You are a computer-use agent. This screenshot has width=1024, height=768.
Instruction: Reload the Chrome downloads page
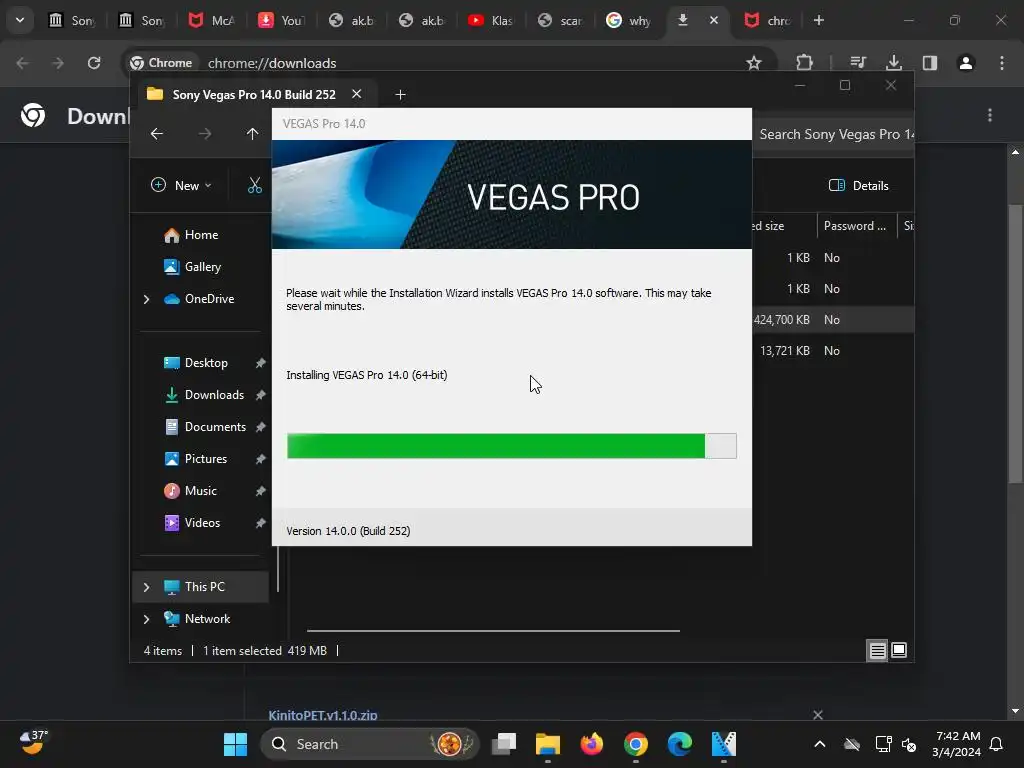[94, 63]
